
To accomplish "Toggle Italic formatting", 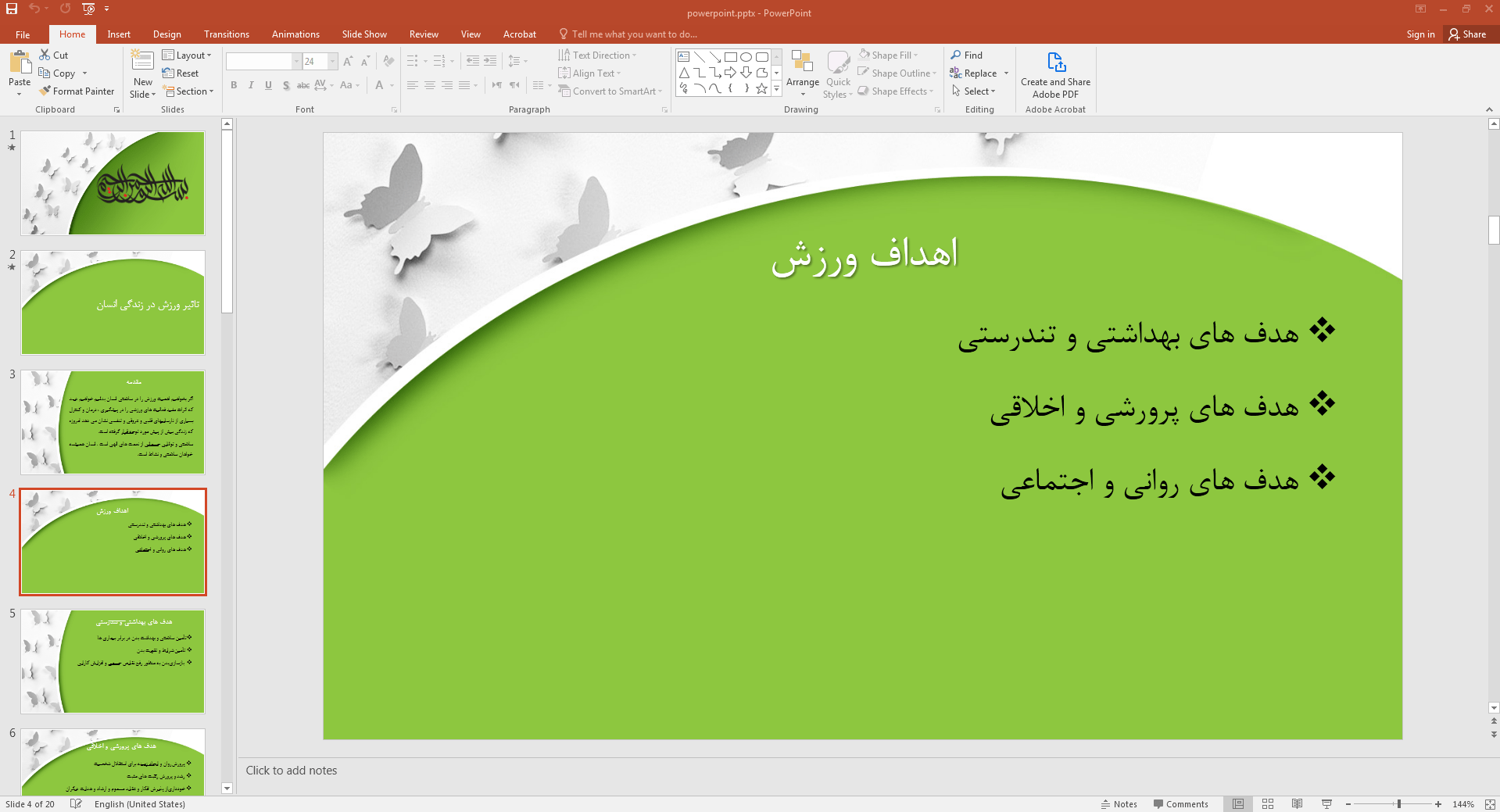I will click(x=251, y=85).
